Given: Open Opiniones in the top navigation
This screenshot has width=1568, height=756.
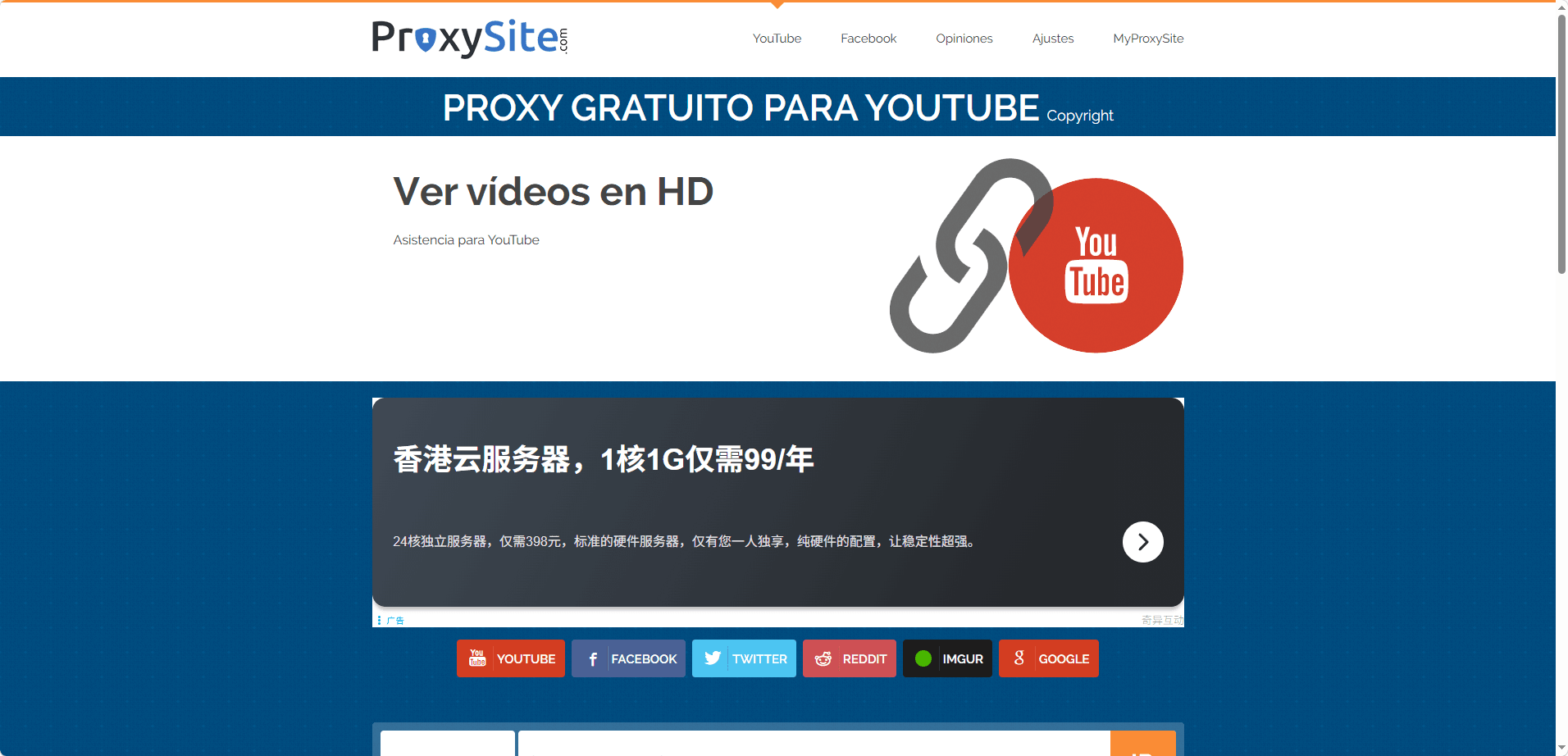Looking at the screenshot, I should point(964,39).
